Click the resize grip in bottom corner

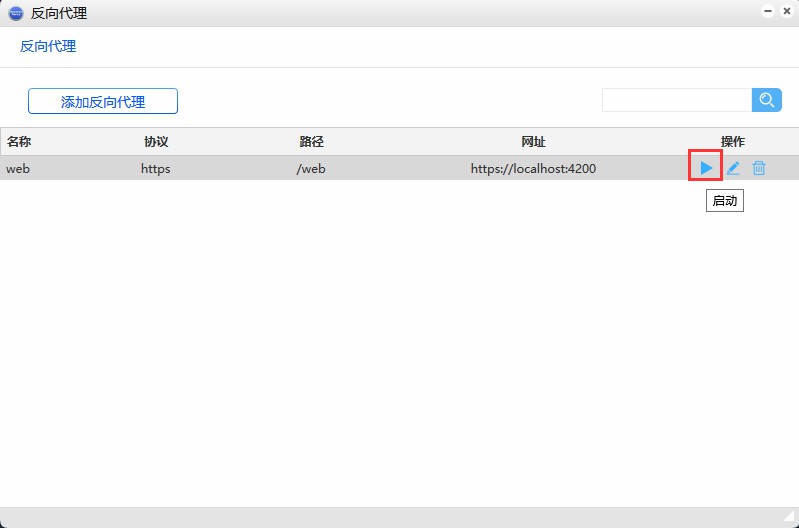click(x=789, y=518)
